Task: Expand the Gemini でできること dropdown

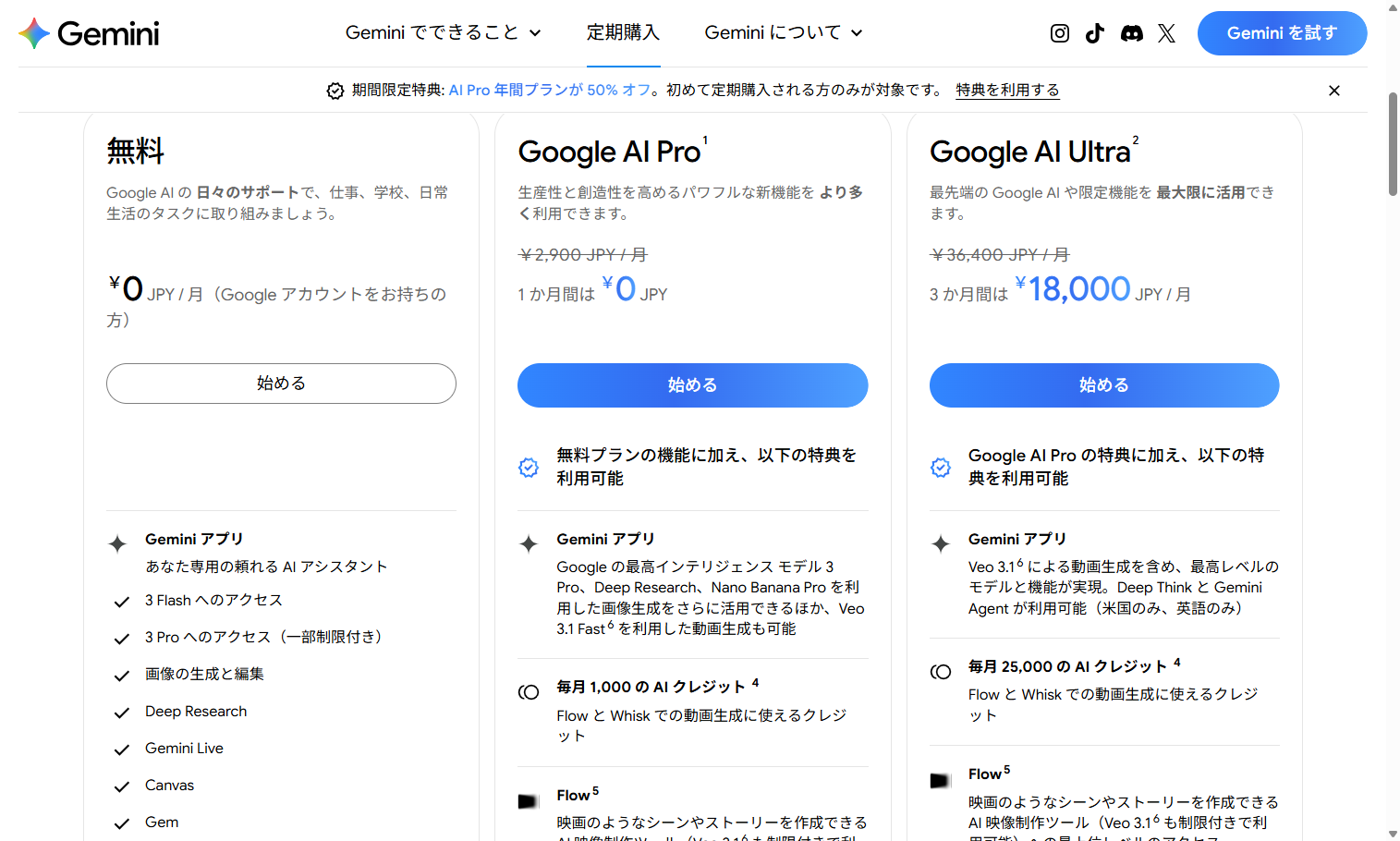Action: (443, 33)
